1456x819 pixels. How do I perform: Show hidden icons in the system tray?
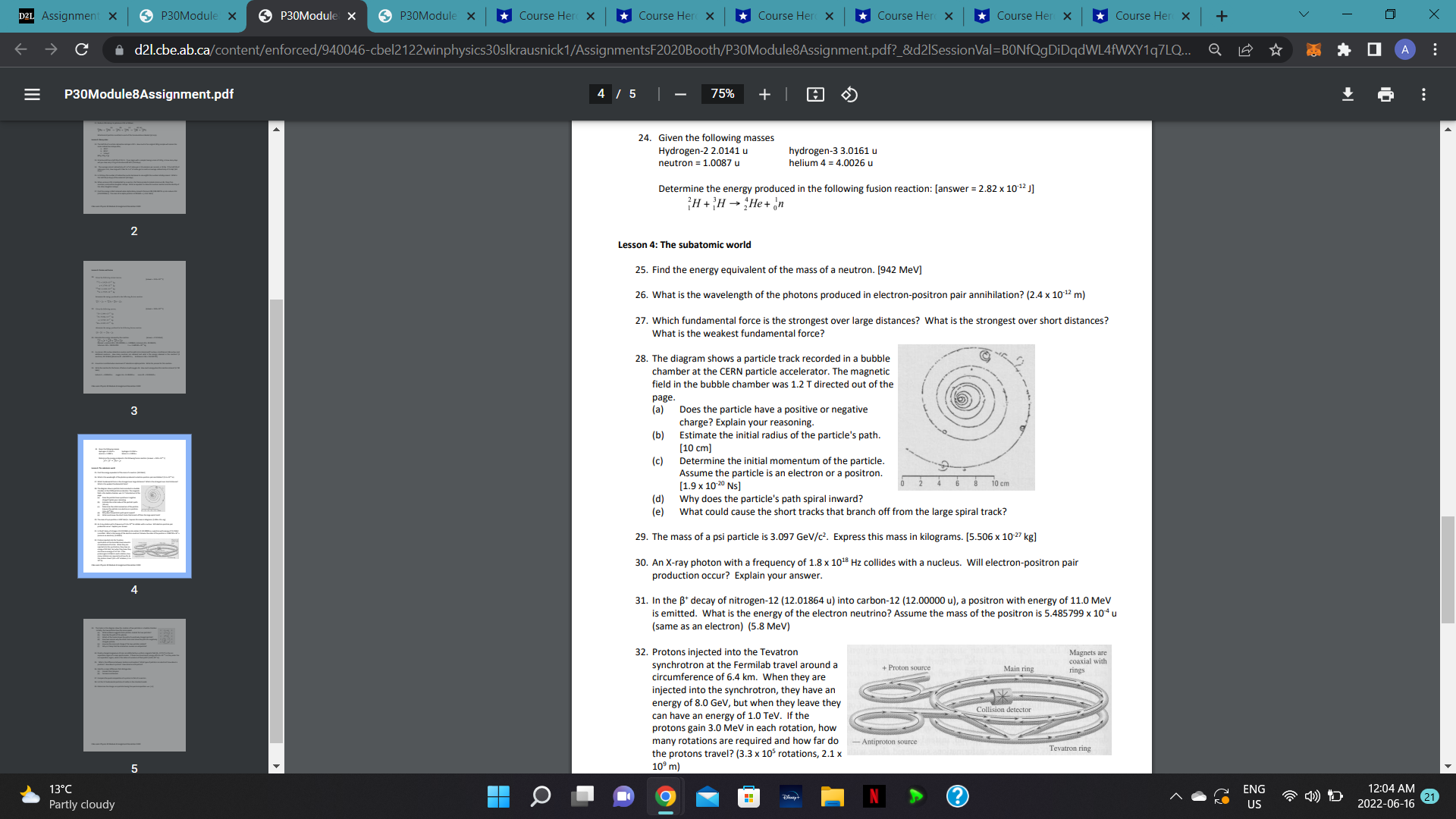[x=1175, y=796]
